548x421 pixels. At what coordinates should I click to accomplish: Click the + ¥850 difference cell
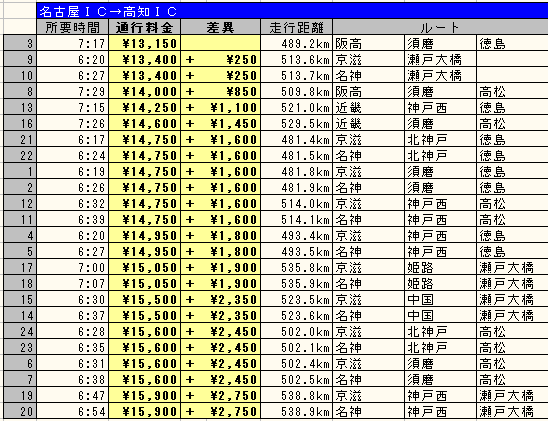tap(220, 91)
